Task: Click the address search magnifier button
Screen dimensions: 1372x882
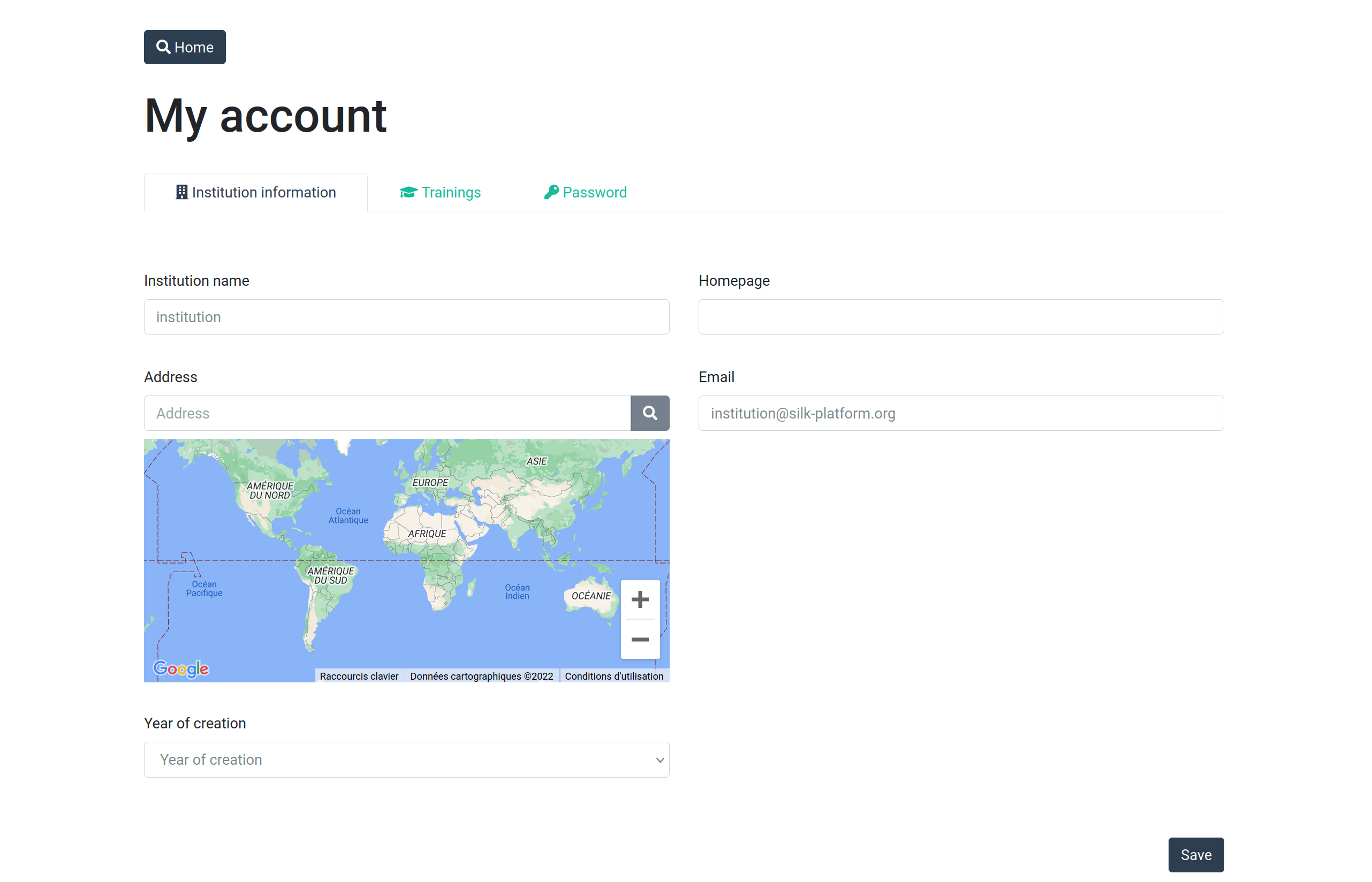Action: tap(650, 413)
